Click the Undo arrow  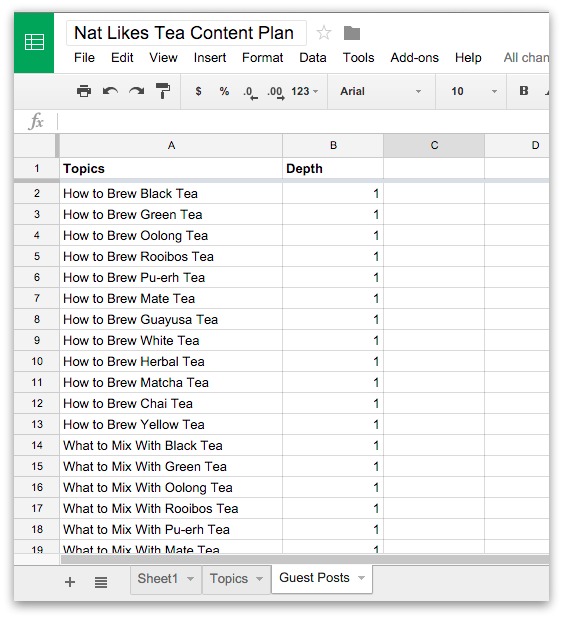pyautogui.click(x=110, y=91)
